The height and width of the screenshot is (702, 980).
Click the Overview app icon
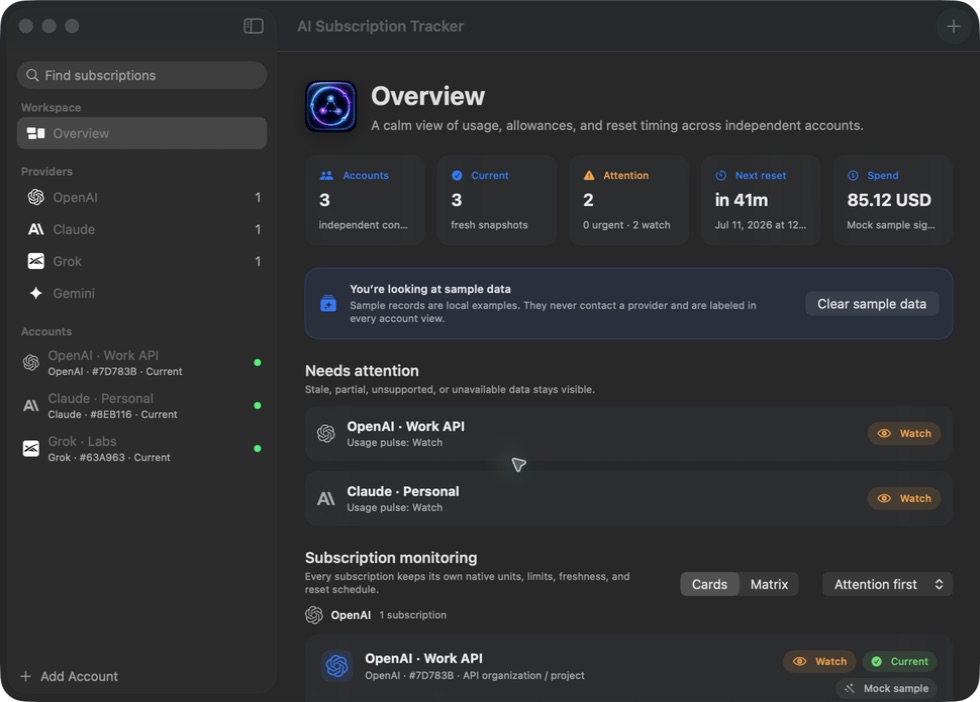click(x=331, y=106)
